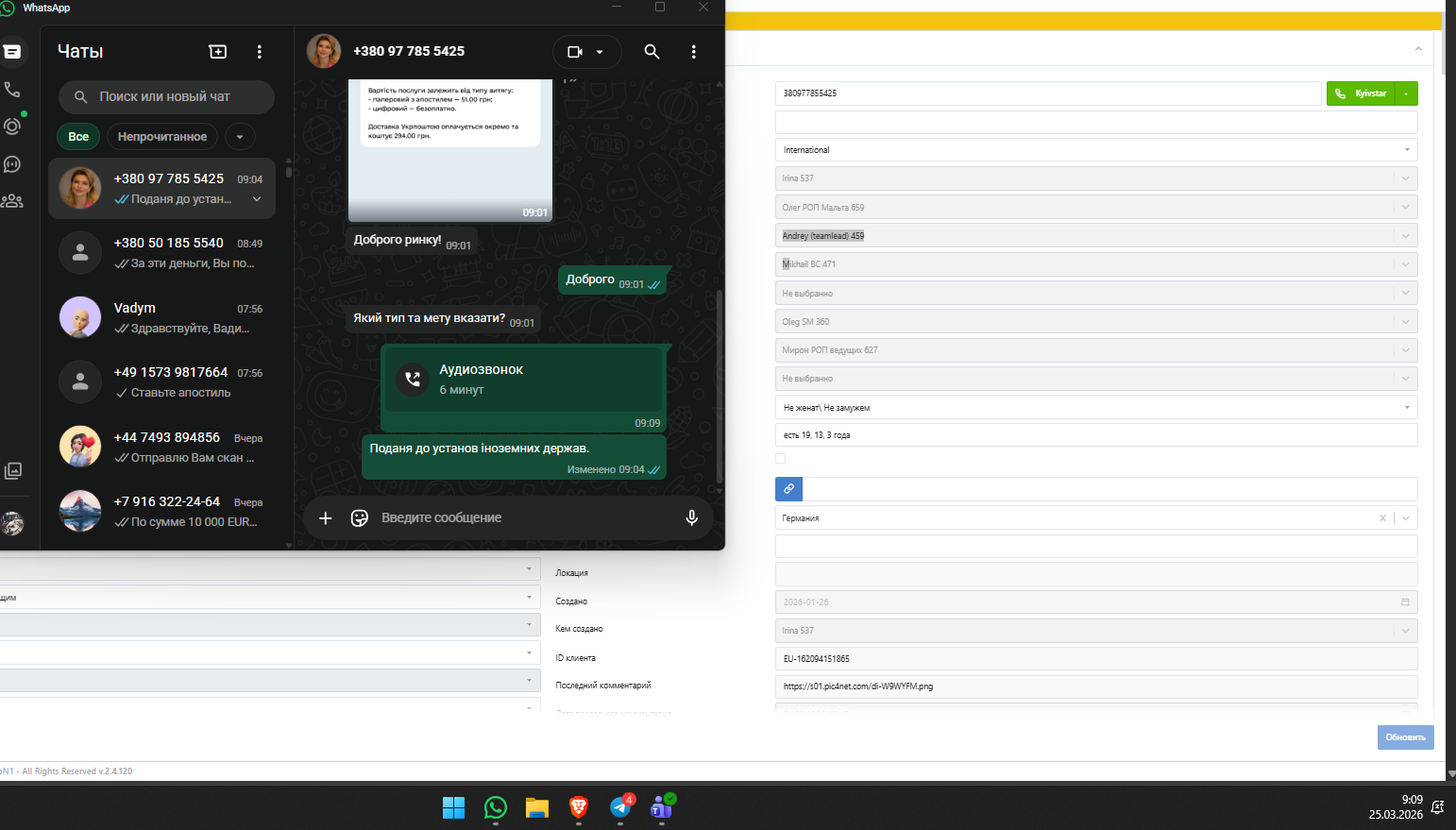
Task: Open Telegram from the taskbar
Action: click(620, 807)
